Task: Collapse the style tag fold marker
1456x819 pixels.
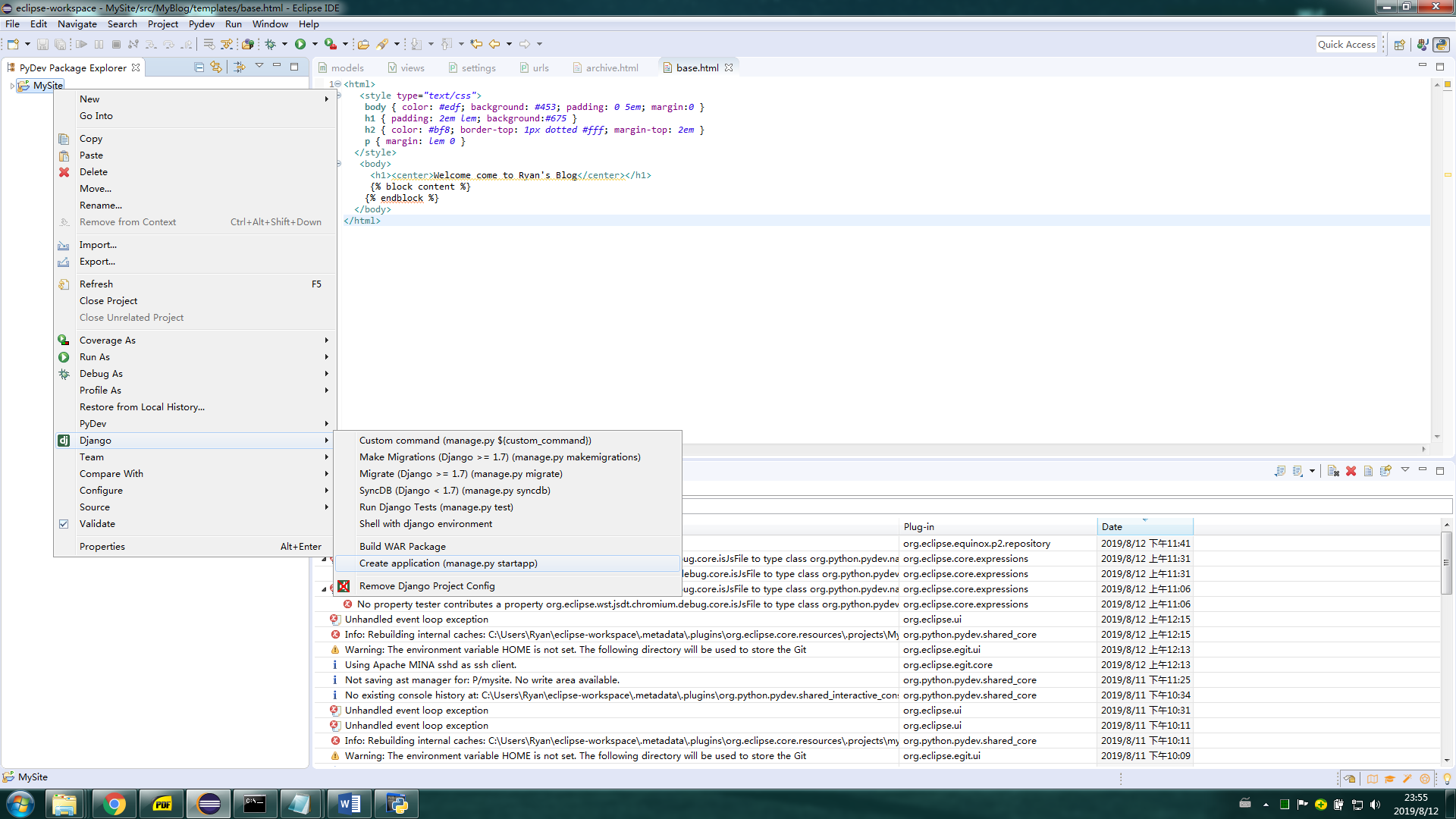Action: (x=339, y=96)
